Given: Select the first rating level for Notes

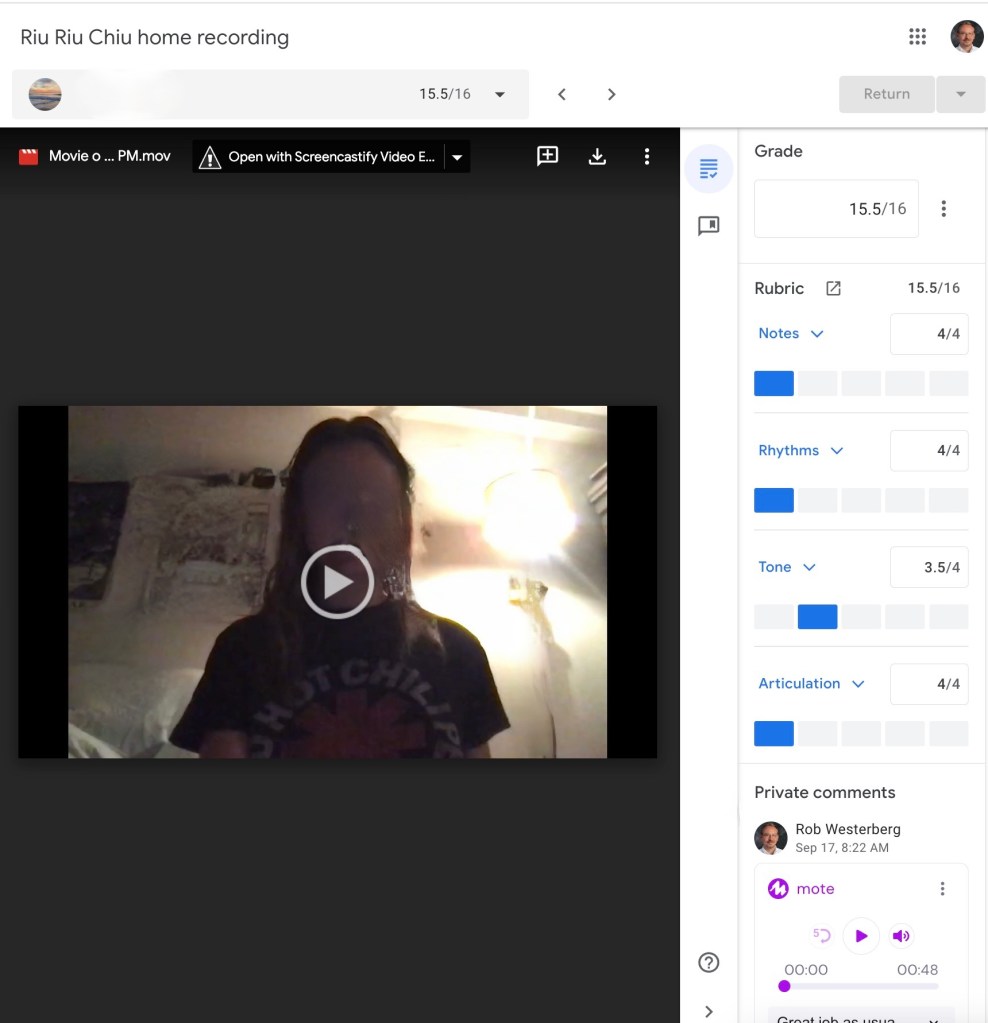Looking at the screenshot, I should [773, 383].
